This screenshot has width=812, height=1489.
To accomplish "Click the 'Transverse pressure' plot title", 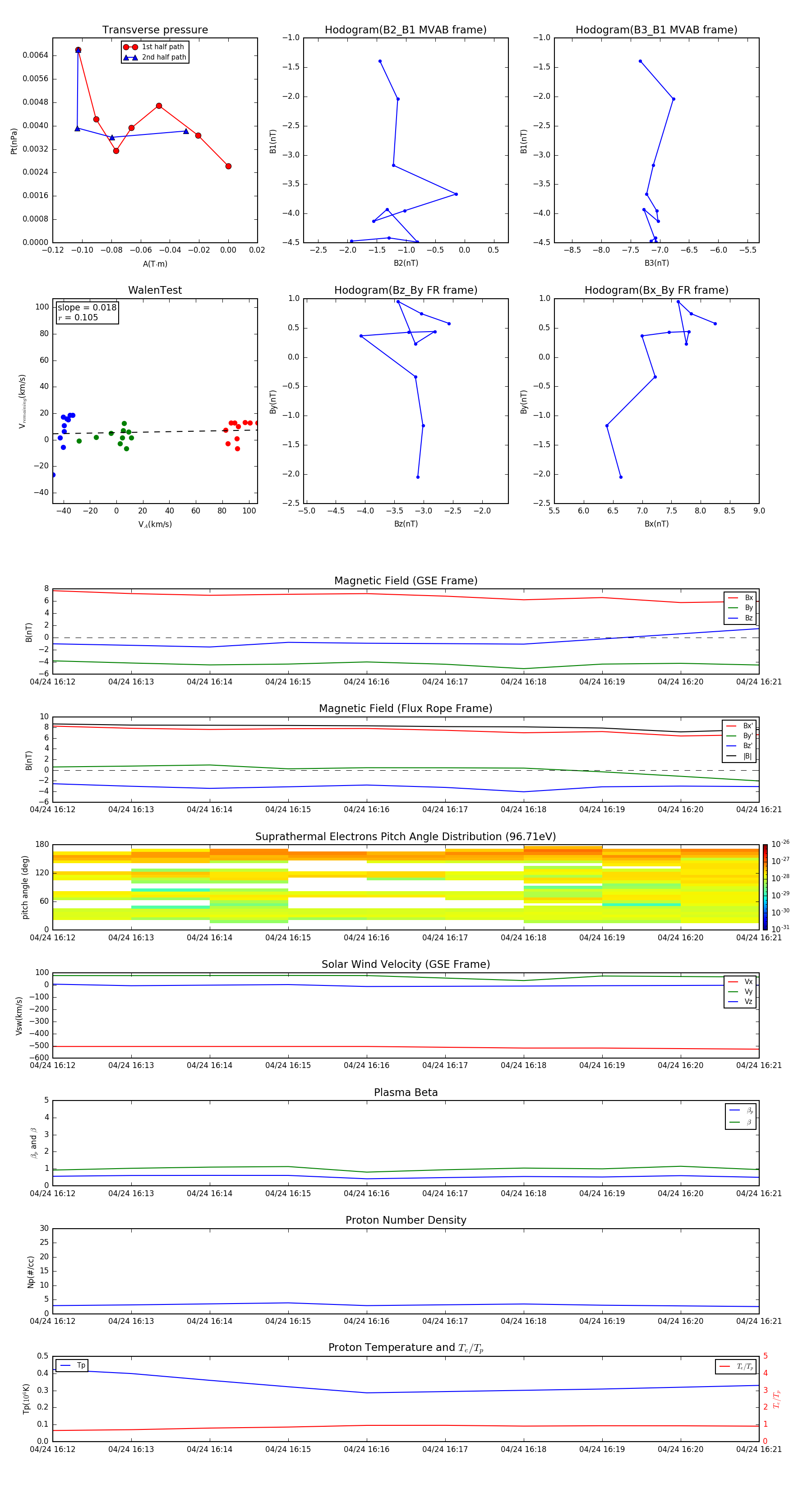I will tap(155, 30).
